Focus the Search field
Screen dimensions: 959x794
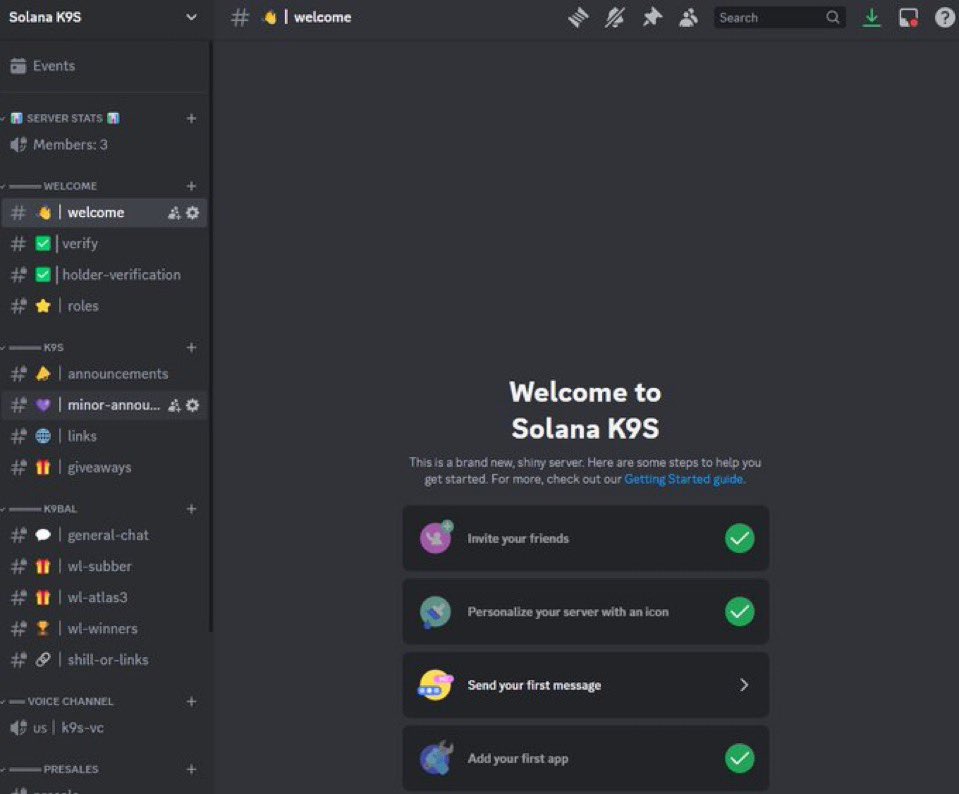click(x=779, y=18)
